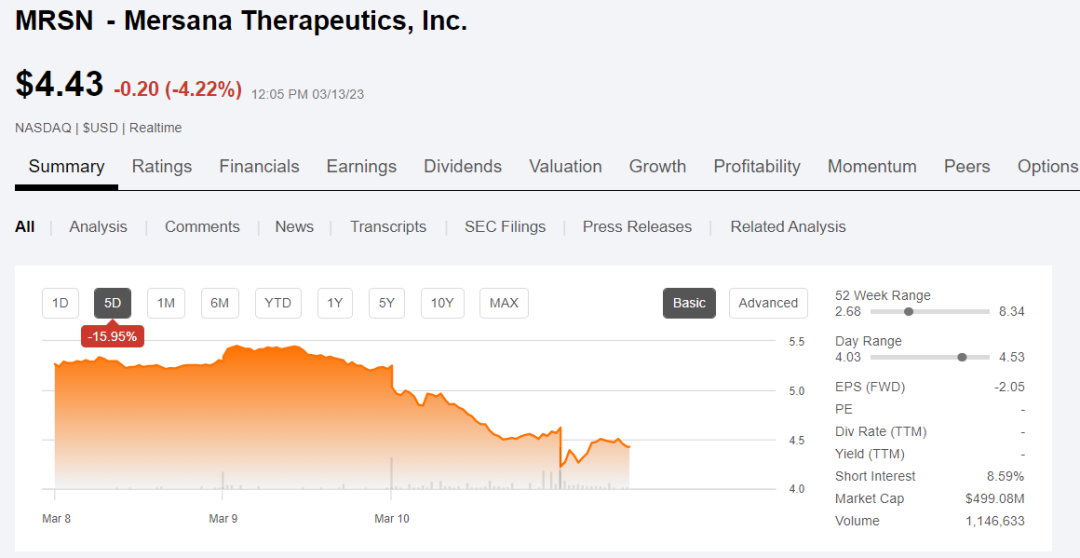
Task: Click the Day Range slider marker
Action: pyautogui.click(x=962, y=357)
